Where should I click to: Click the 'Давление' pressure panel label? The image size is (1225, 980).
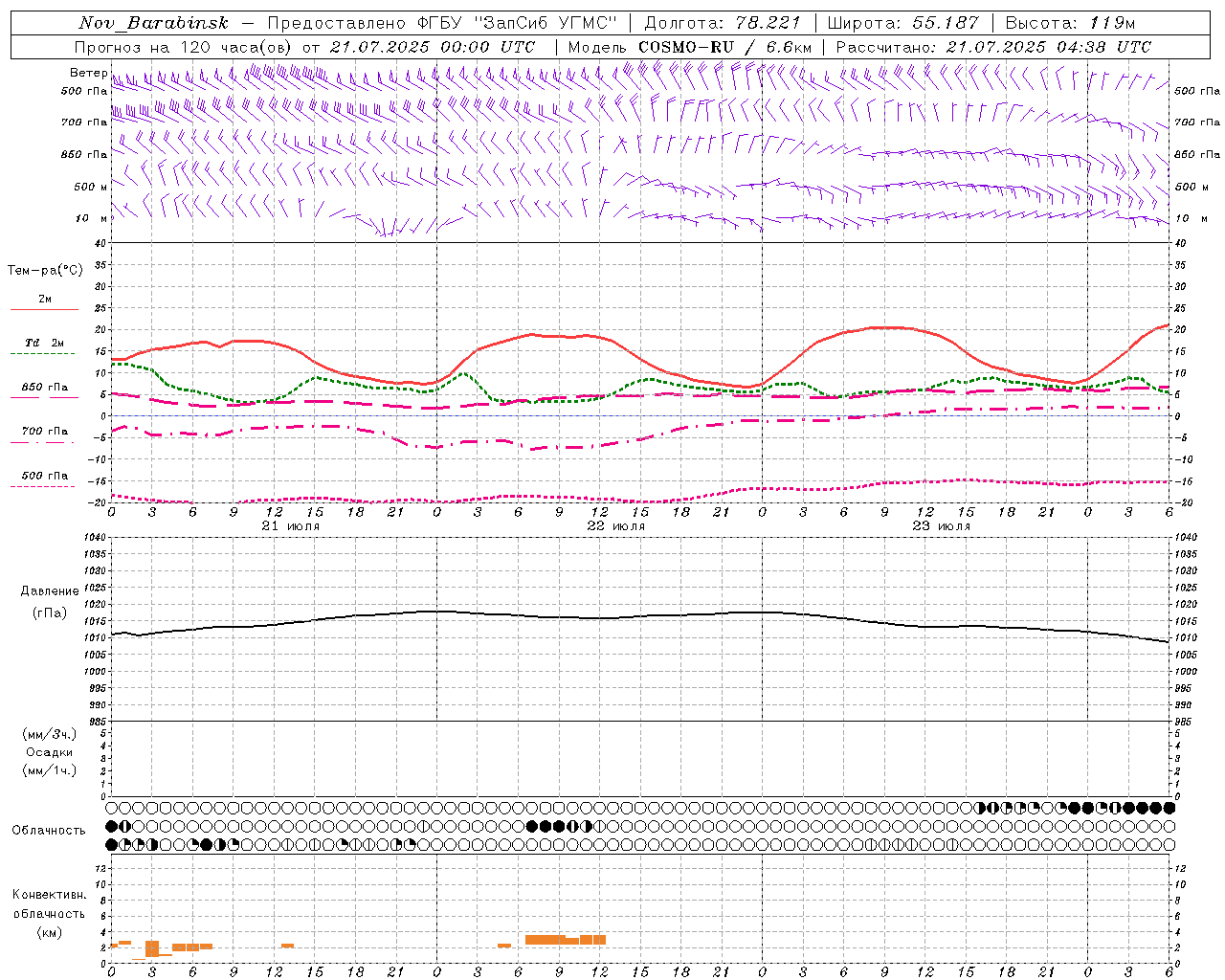[50, 591]
